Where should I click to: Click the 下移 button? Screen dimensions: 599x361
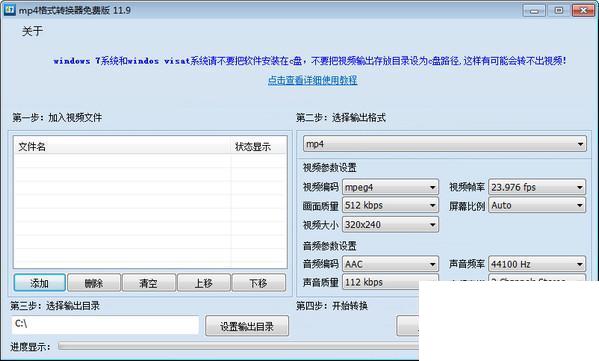[x=259, y=283]
